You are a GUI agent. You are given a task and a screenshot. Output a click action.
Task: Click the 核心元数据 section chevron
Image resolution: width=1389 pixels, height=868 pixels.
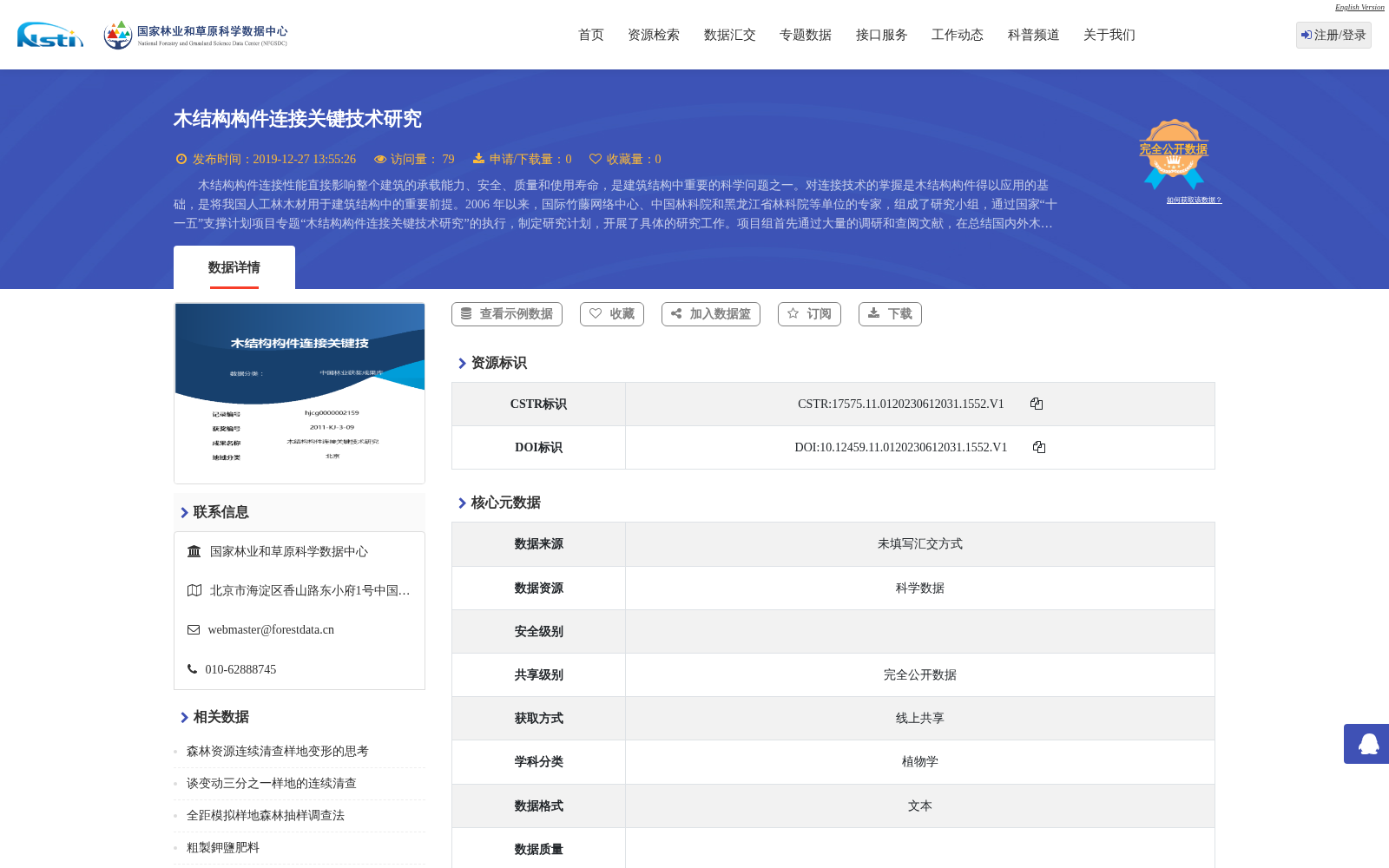pyautogui.click(x=463, y=503)
